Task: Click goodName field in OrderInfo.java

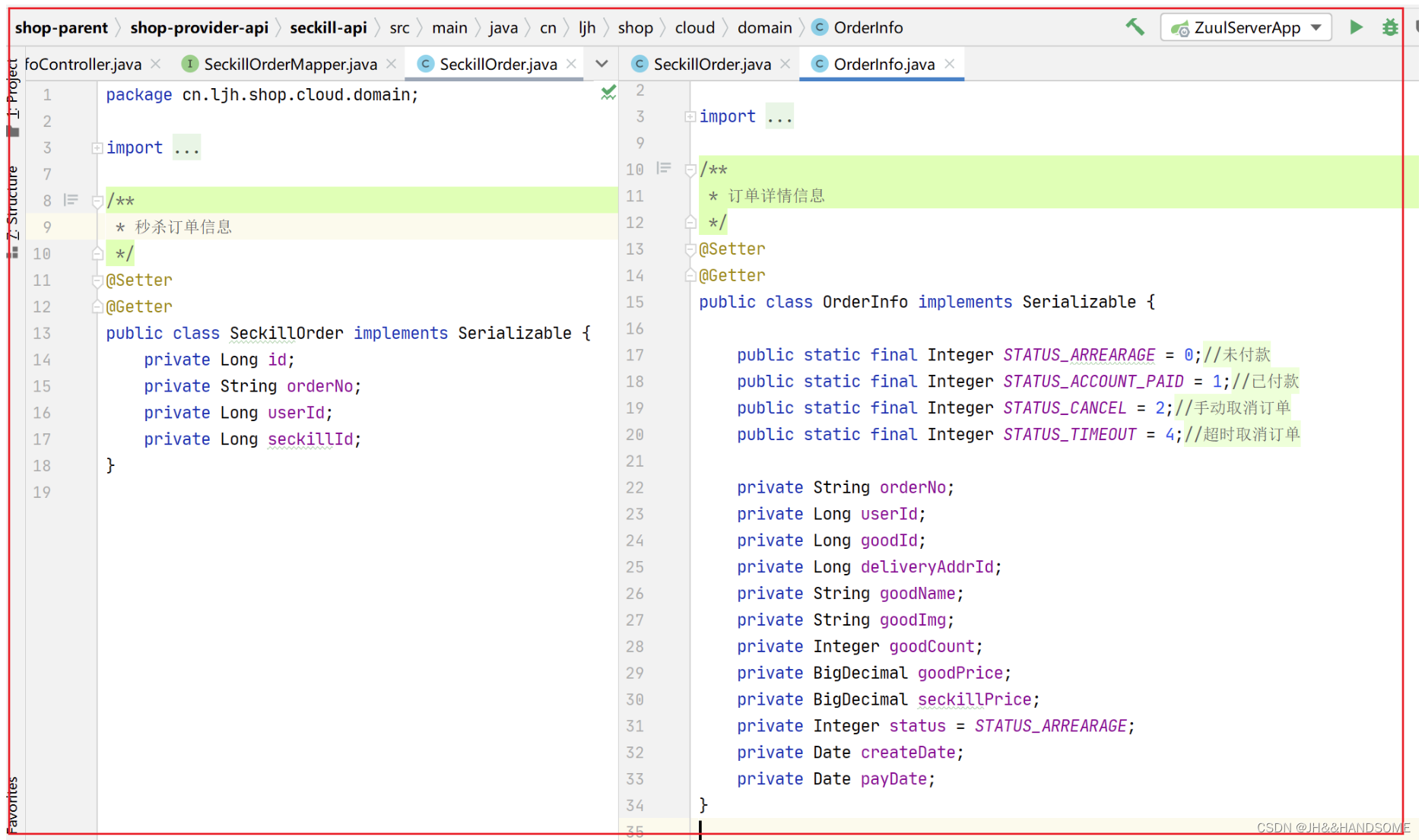Action: 917,594
